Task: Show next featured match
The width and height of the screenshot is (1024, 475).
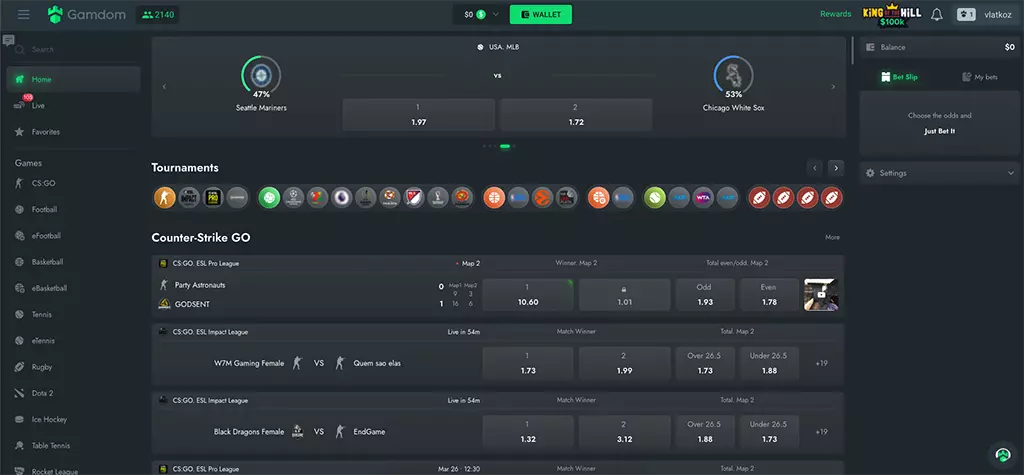Action: pyautogui.click(x=833, y=87)
